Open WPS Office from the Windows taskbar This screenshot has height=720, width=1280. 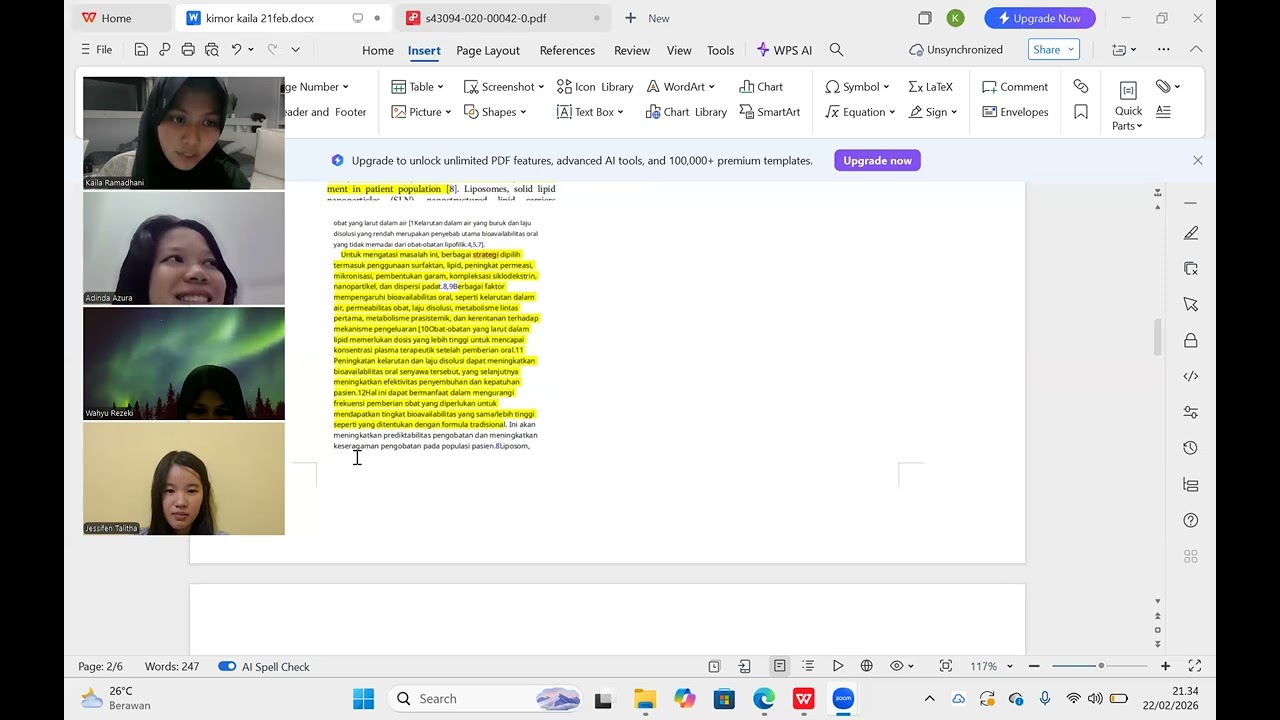[804, 699]
